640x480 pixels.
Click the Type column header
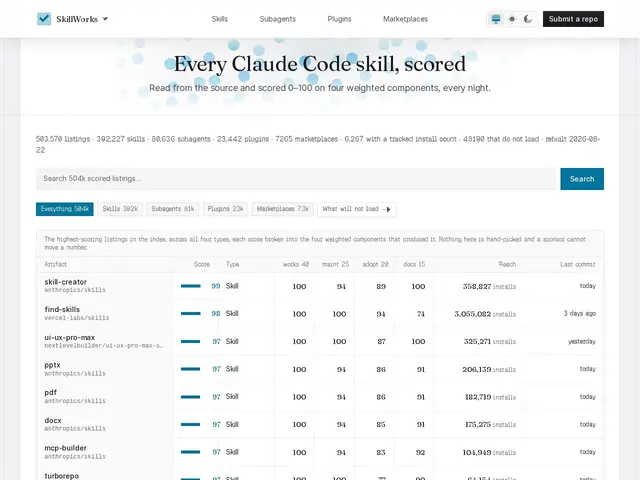coord(232,264)
